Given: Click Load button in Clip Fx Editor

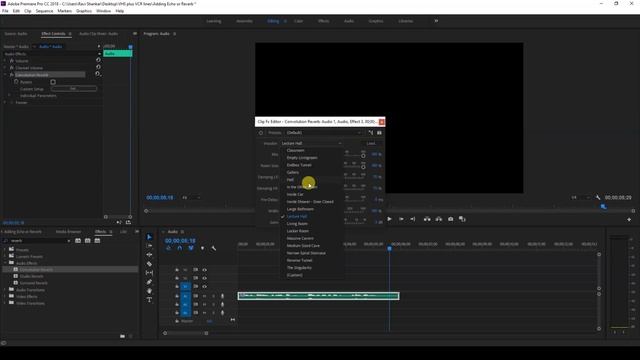Looking at the screenshot, I should tap(371, 144).
